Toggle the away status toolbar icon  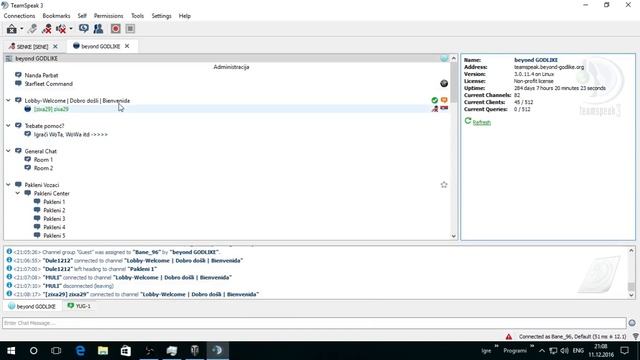point(11,29)
